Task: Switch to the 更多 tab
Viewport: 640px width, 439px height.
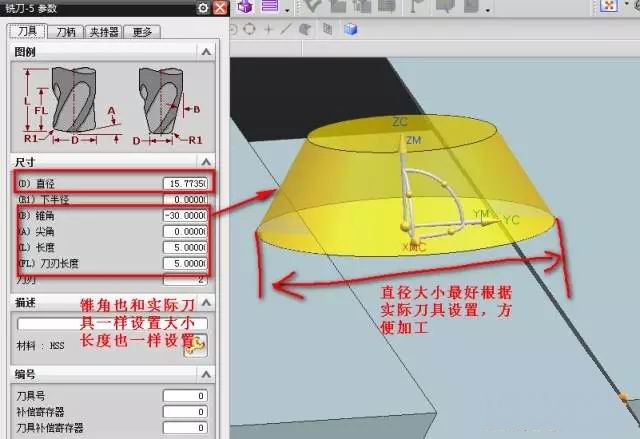Action: (x=142, y=32)
